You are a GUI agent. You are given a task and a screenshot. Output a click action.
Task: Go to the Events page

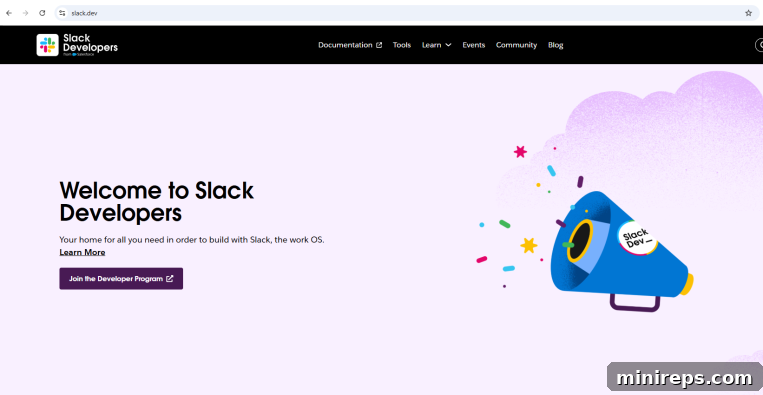pyautogui.click(x=473, y=45)
